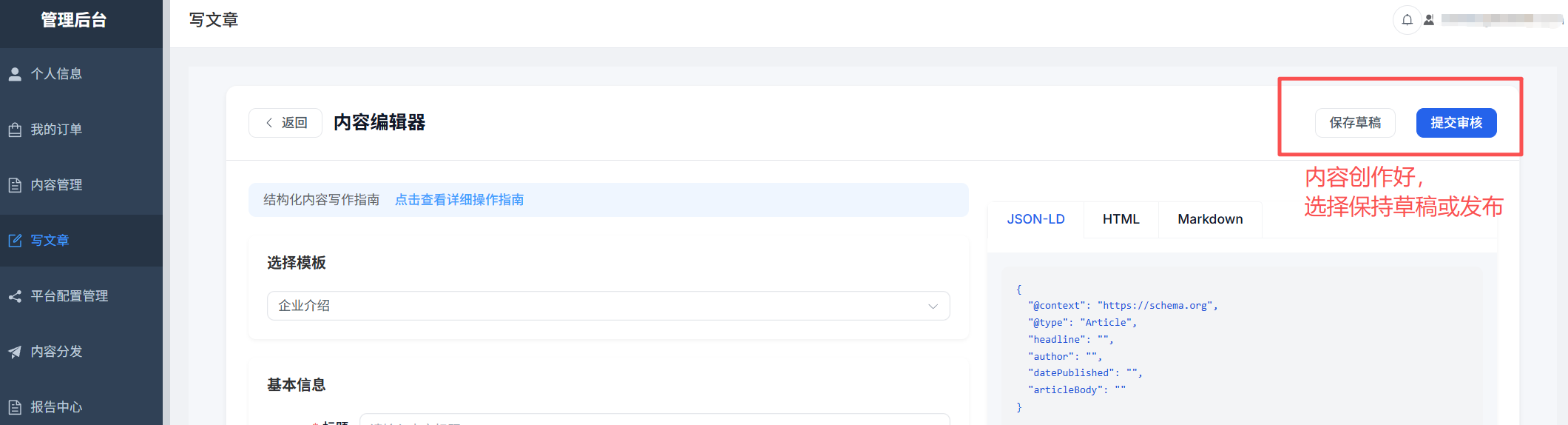
Task: Open the notification bell icon
Action: [1408, 20]
